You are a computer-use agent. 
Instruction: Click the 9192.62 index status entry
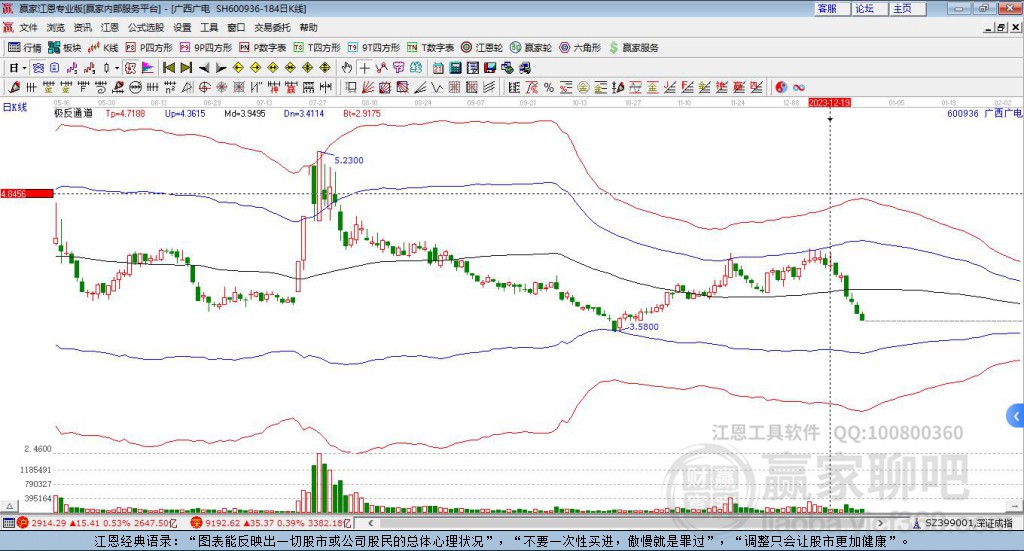(270, 523)
